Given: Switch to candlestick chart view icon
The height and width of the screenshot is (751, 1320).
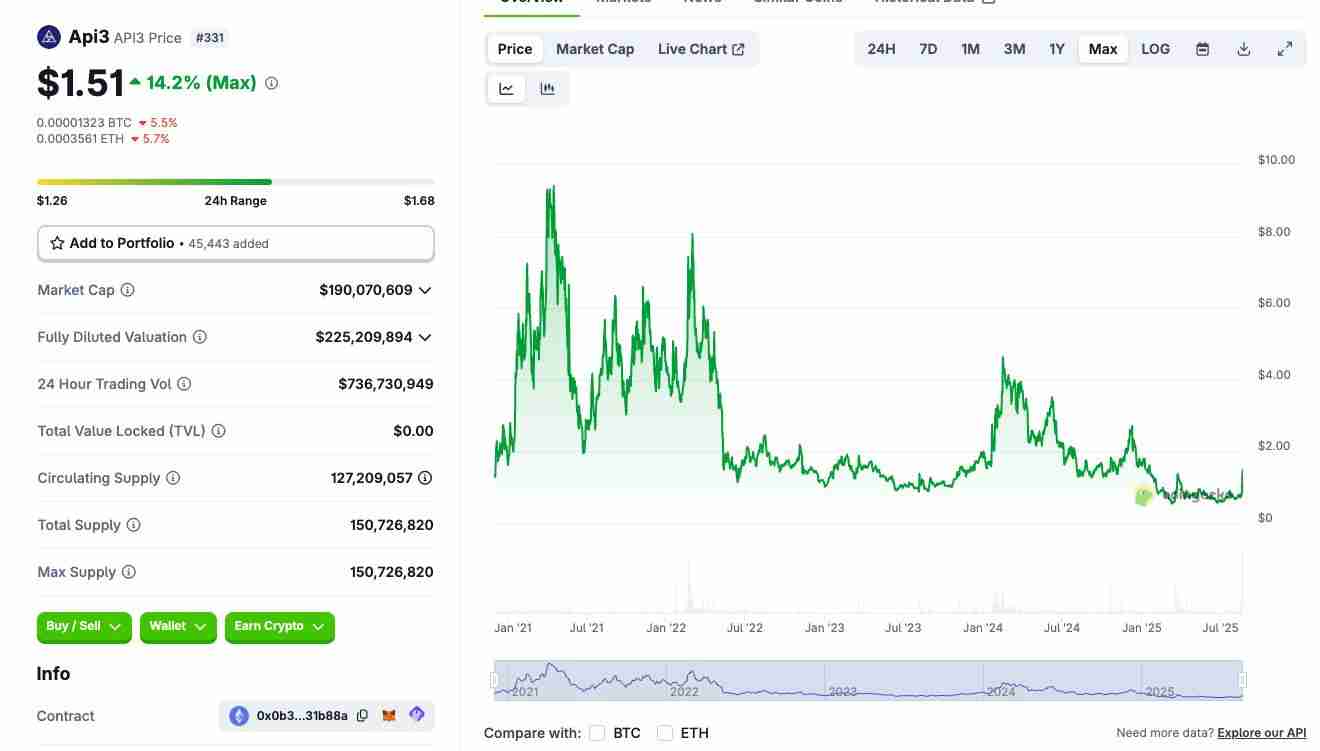Looking at the screenshot, I should point(547,89).
